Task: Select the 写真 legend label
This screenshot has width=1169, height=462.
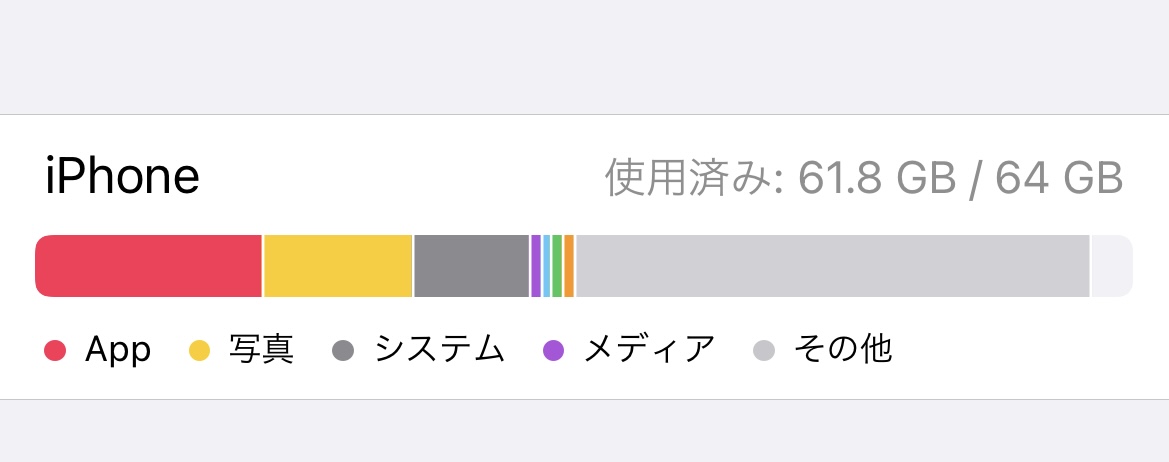Action: coord(261,350)
